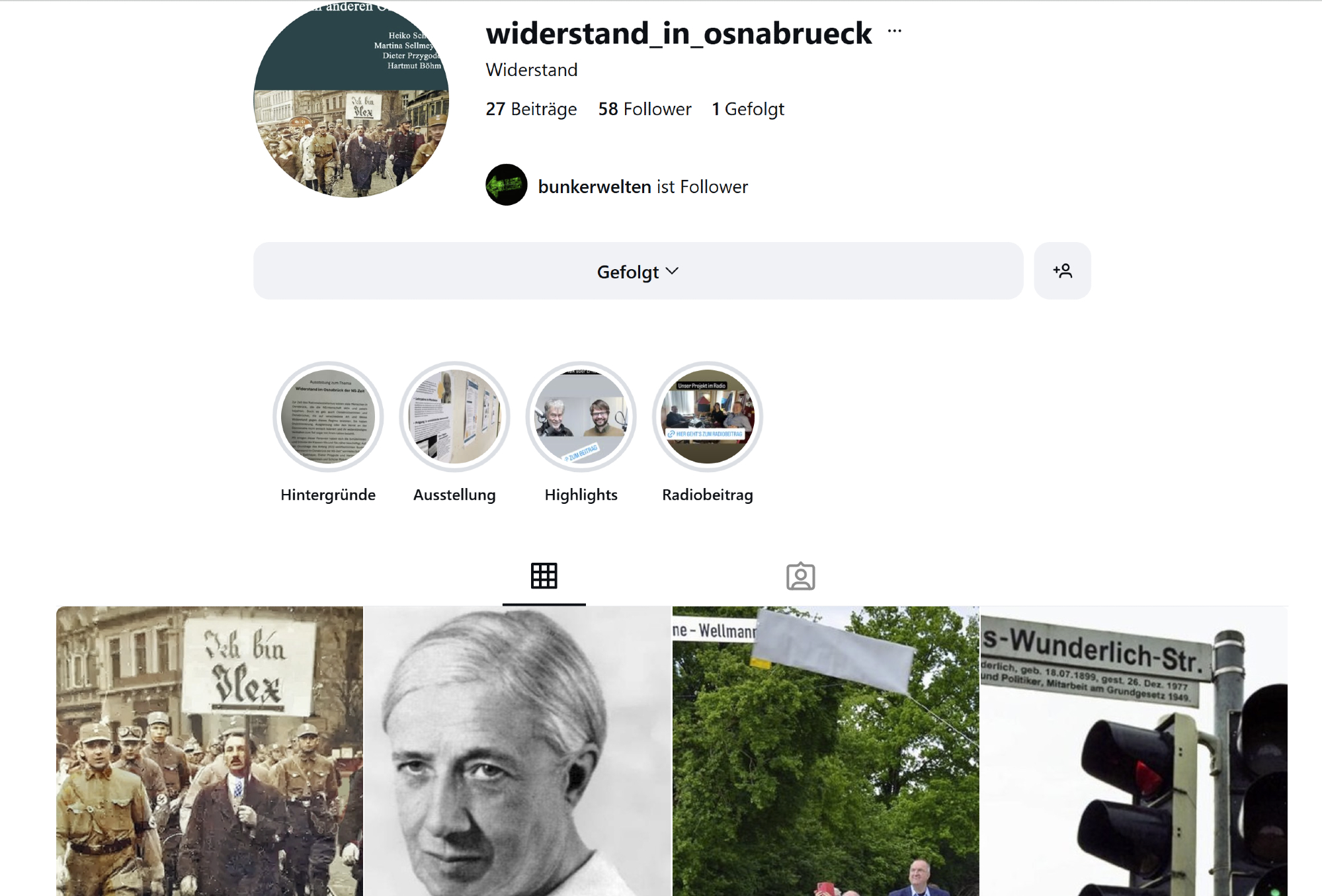Open the Wellmann street sign unveiling post
The image size is (1322, 896).
pos(825,751)
